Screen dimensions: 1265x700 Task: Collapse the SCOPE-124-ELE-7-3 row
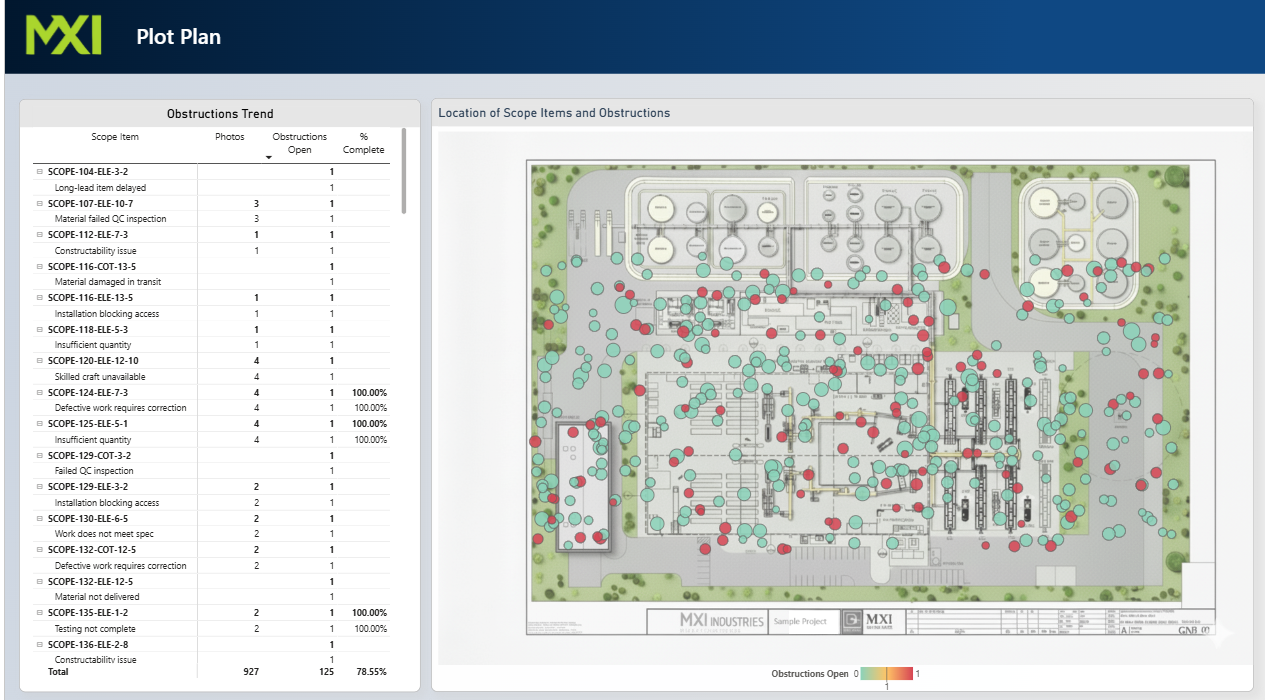point(40,393)
